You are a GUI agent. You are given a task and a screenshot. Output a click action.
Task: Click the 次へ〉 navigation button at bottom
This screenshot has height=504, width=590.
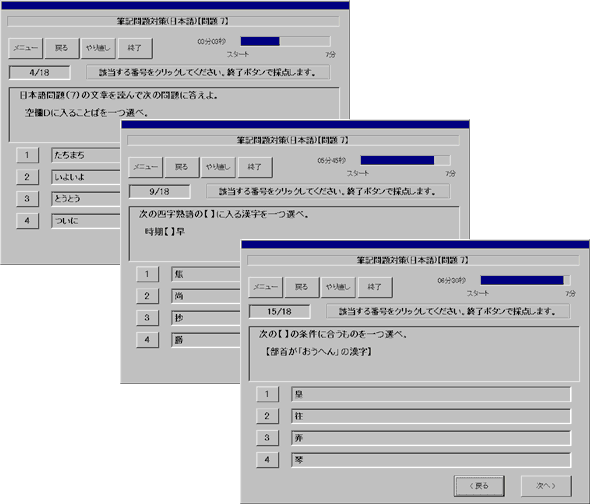pos(546,486)
